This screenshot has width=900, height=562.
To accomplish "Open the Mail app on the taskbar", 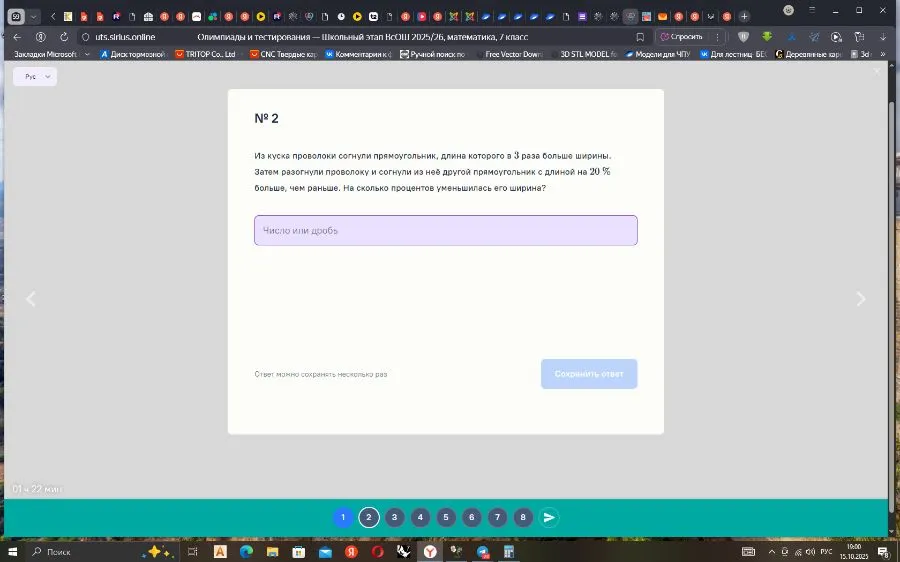I will 325,552.
